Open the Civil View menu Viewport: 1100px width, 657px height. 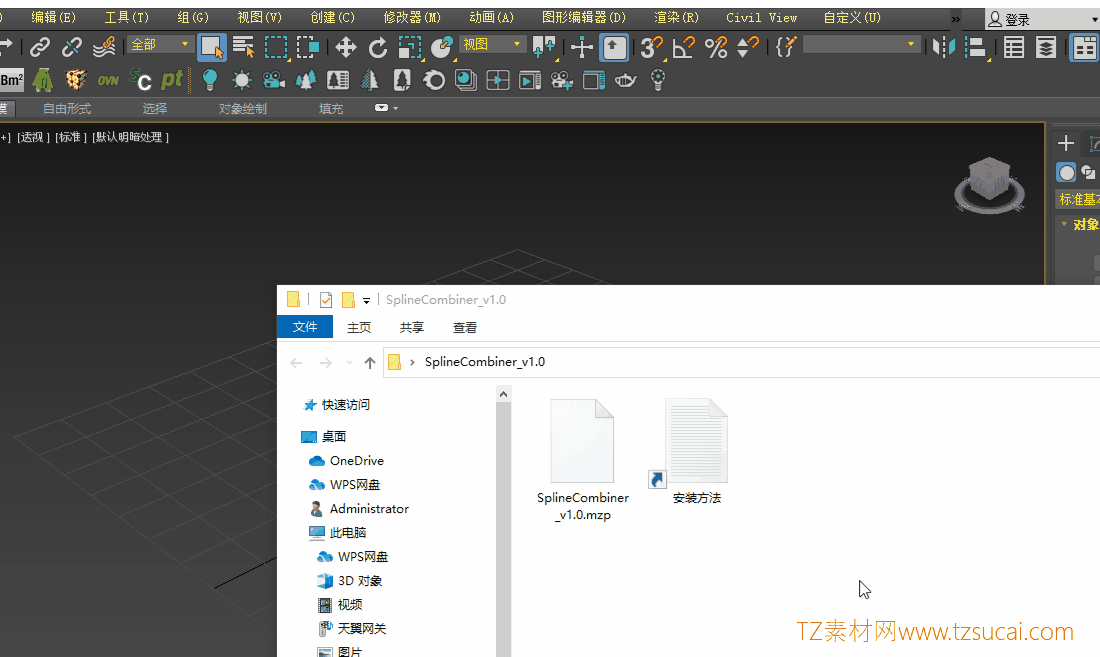(x=761, y=18)
